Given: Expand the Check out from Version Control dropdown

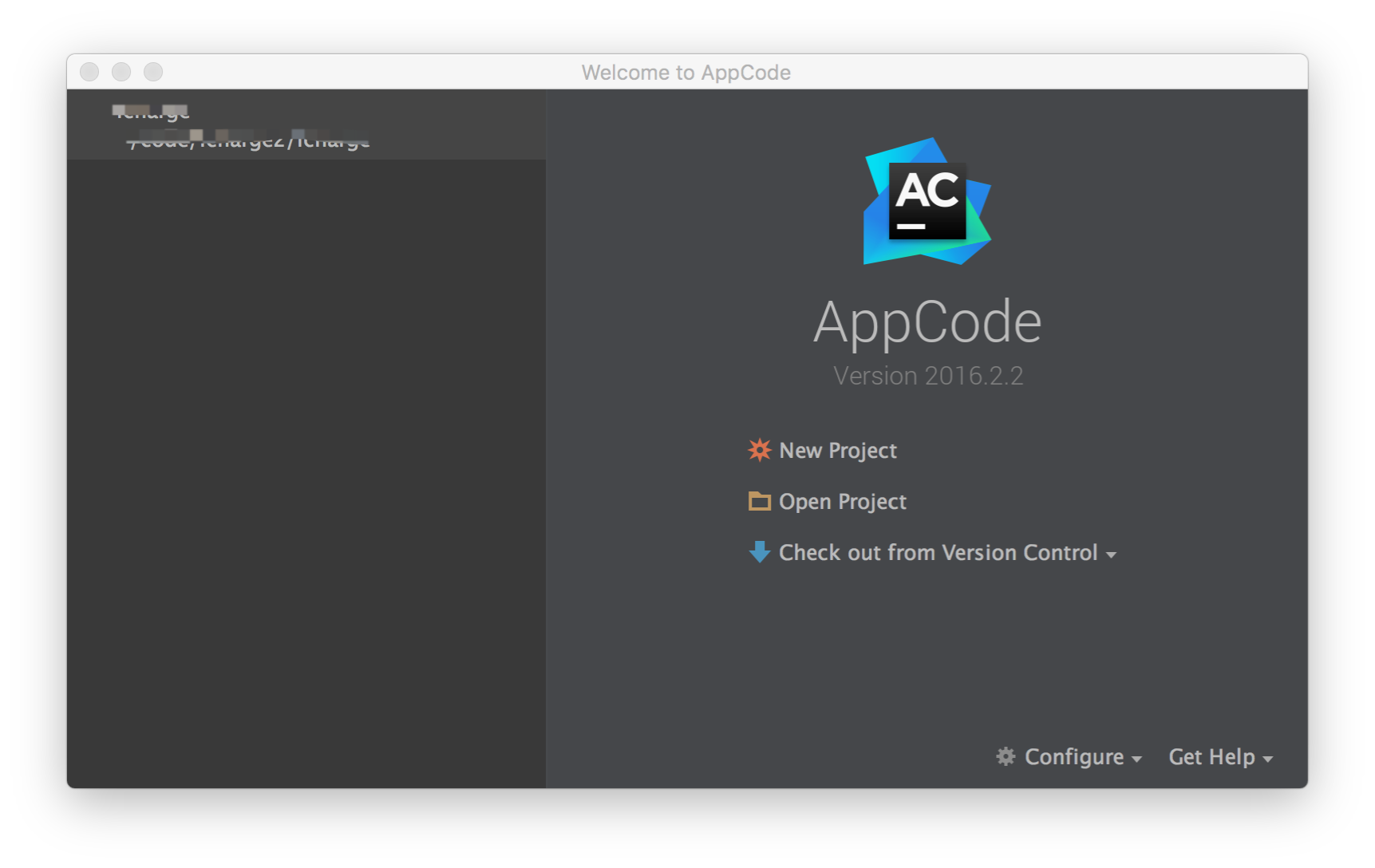Looking at the screenshot, I should (1112, 554).
